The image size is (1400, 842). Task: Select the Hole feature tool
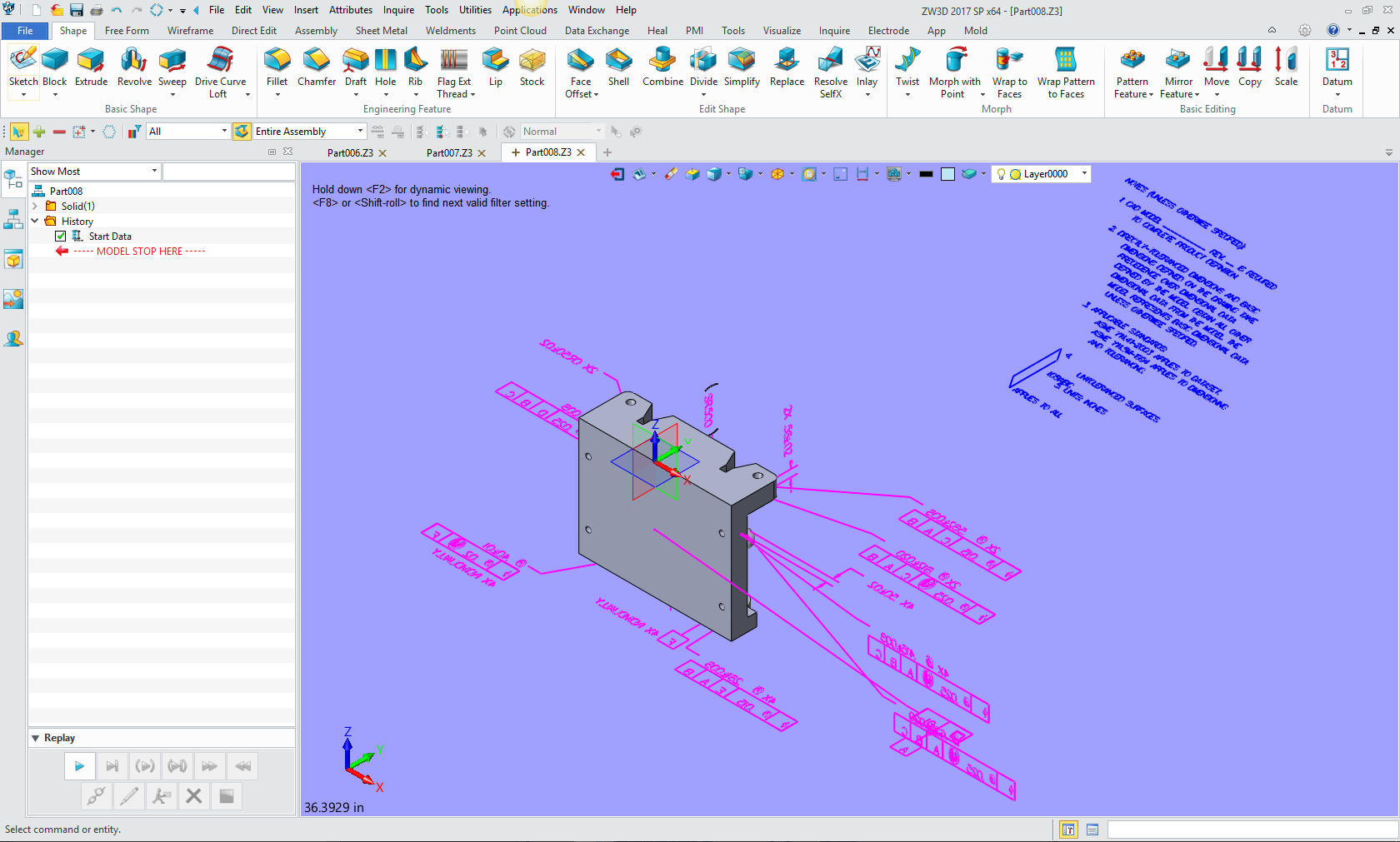click(385, 67)
